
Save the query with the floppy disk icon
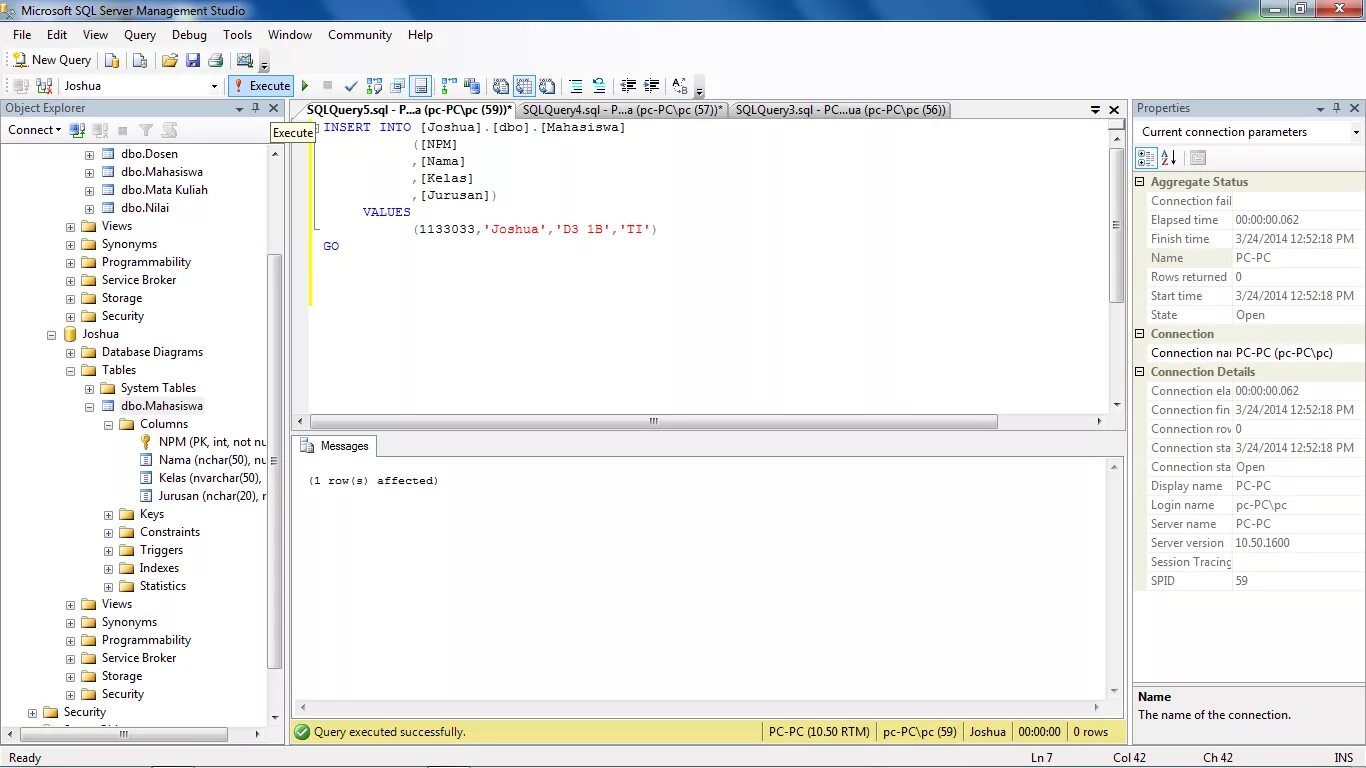pos(193,60)
